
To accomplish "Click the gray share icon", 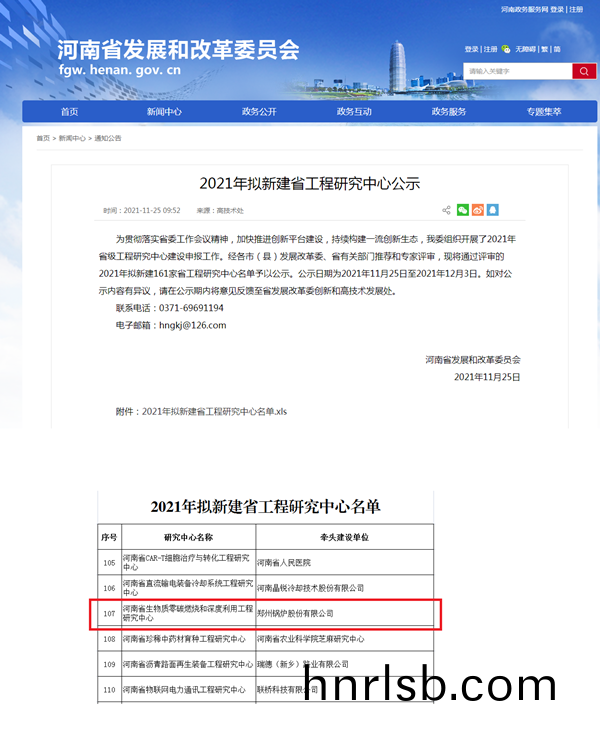I will pos(446,210).
